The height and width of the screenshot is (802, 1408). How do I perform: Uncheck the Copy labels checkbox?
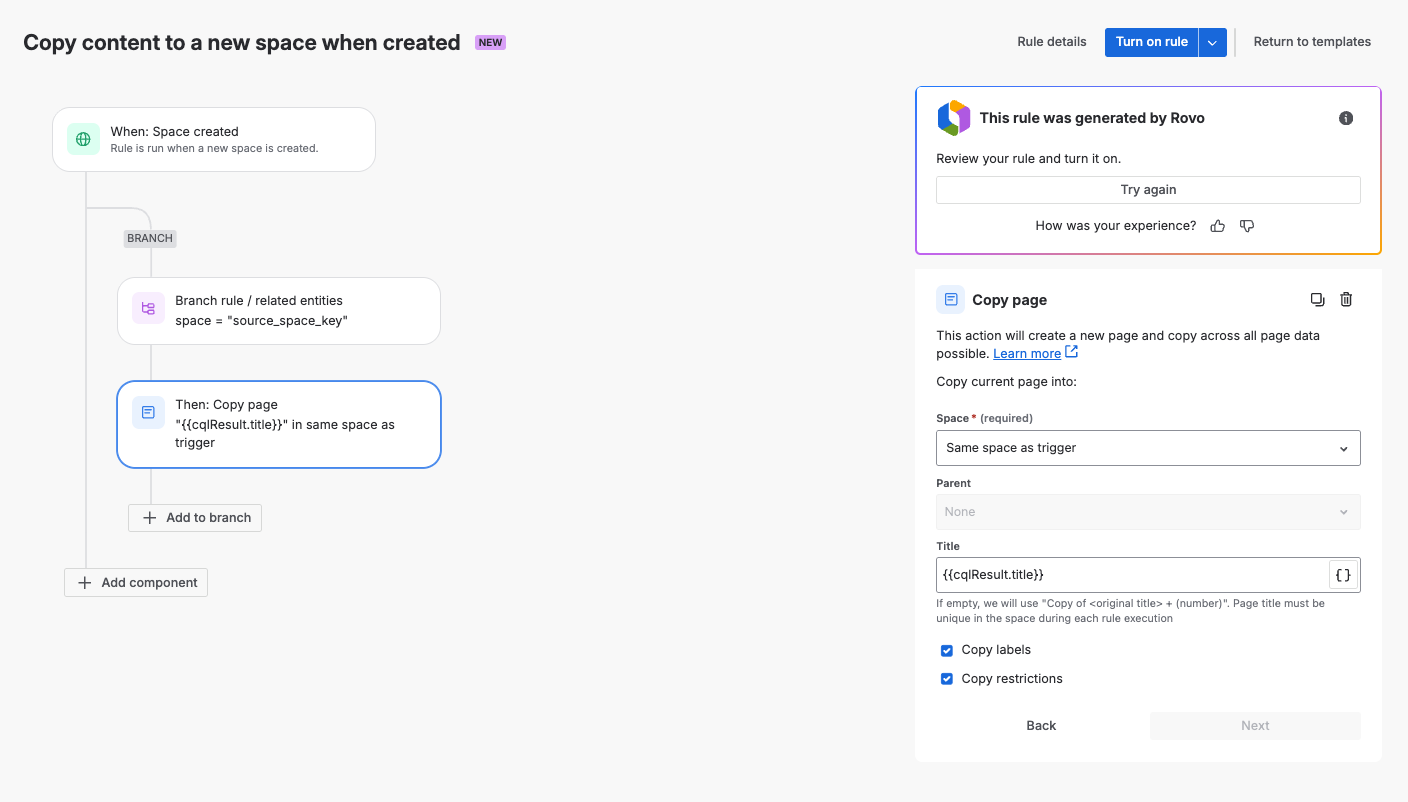click(947, 651)
